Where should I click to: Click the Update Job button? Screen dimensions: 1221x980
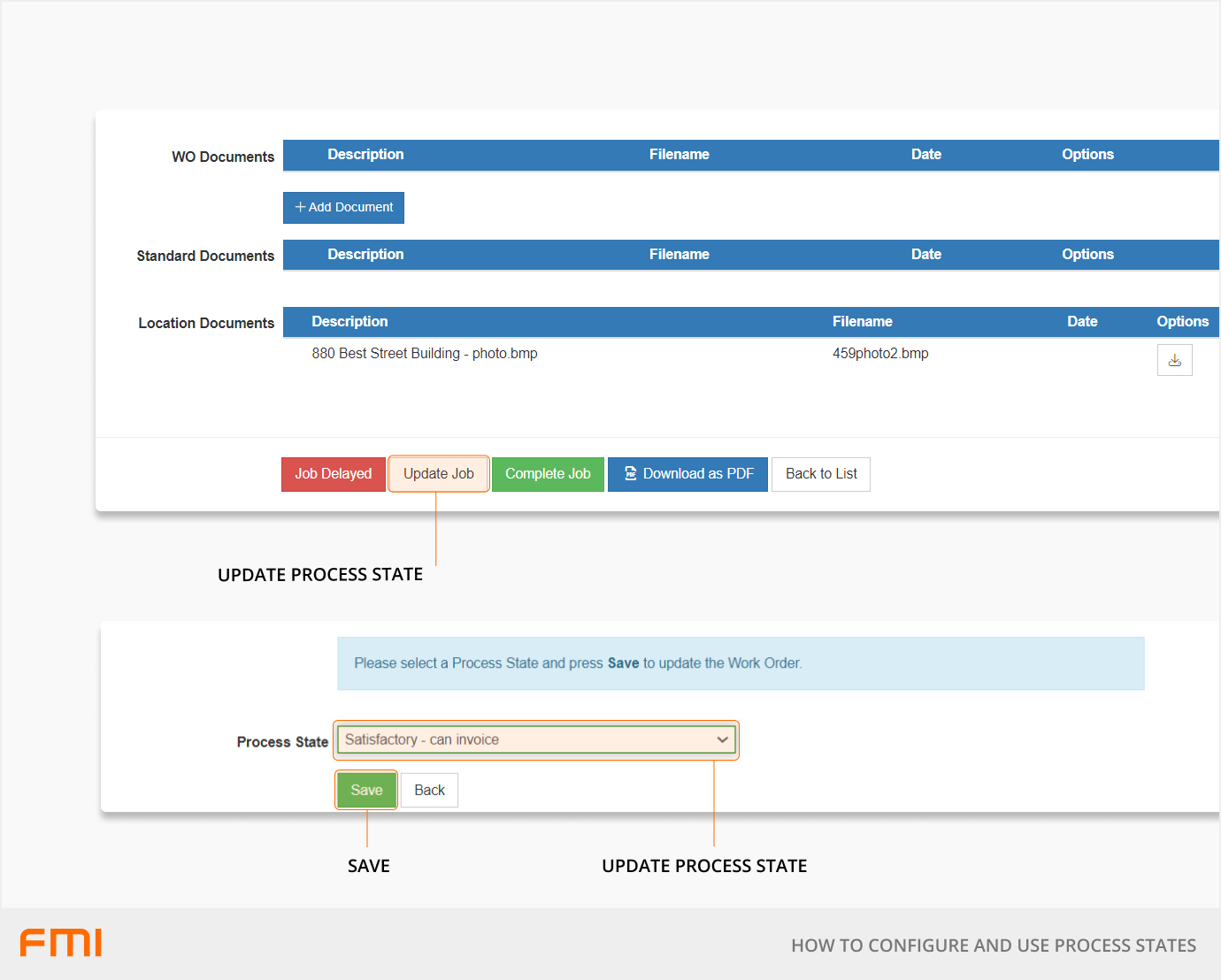[438, 474]
